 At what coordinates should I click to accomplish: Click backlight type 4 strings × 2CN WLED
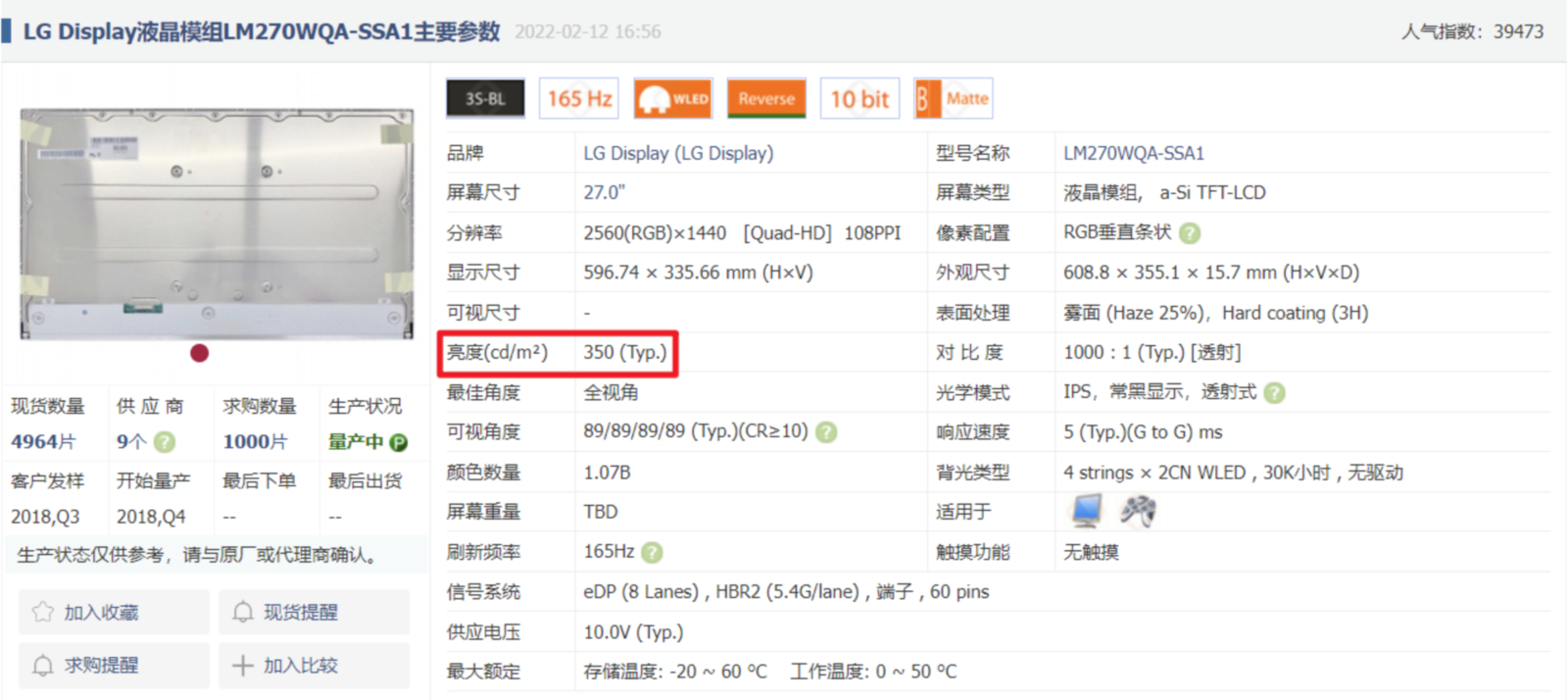1154,473
